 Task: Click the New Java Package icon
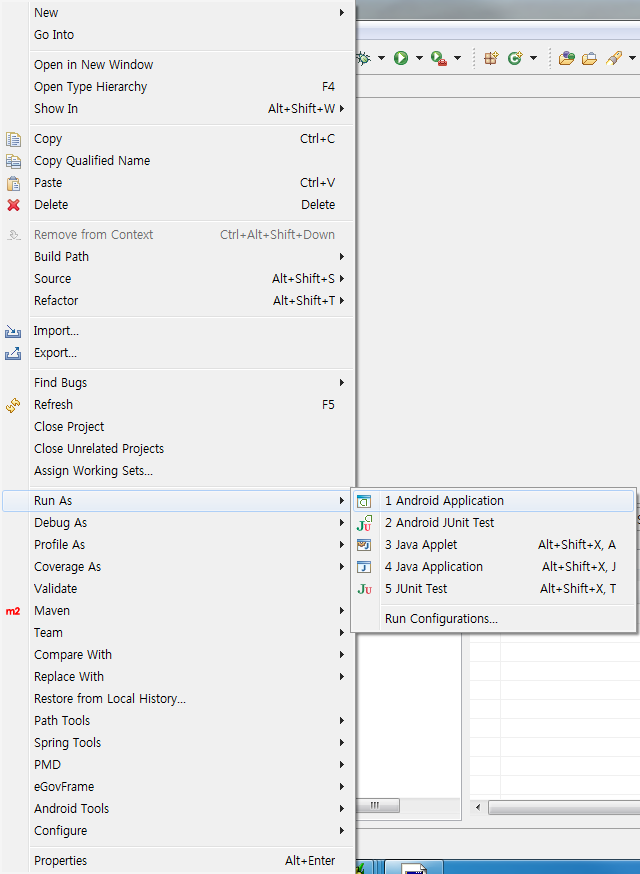[x=491, y=58]
